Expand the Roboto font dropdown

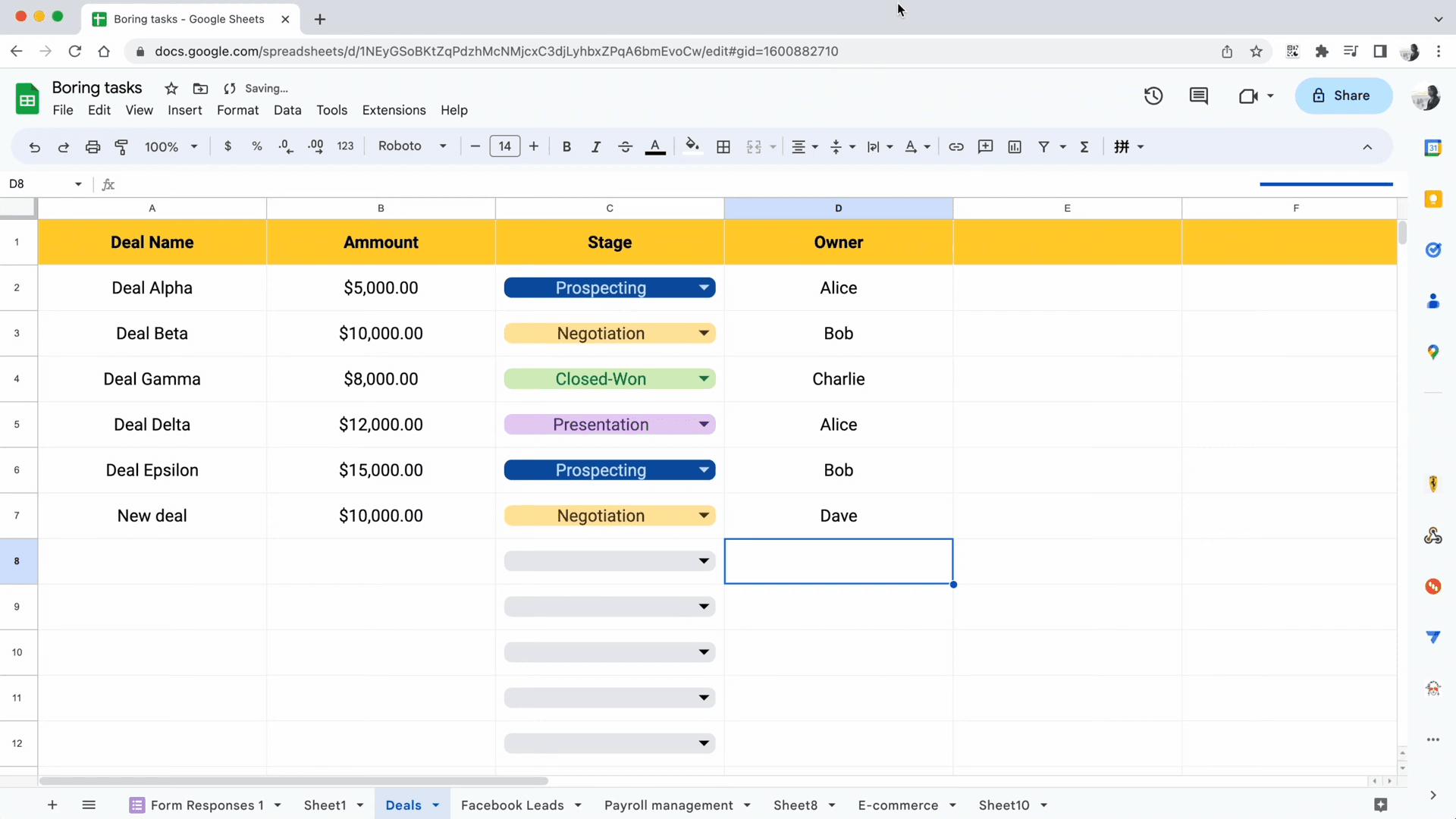point(443,146)
